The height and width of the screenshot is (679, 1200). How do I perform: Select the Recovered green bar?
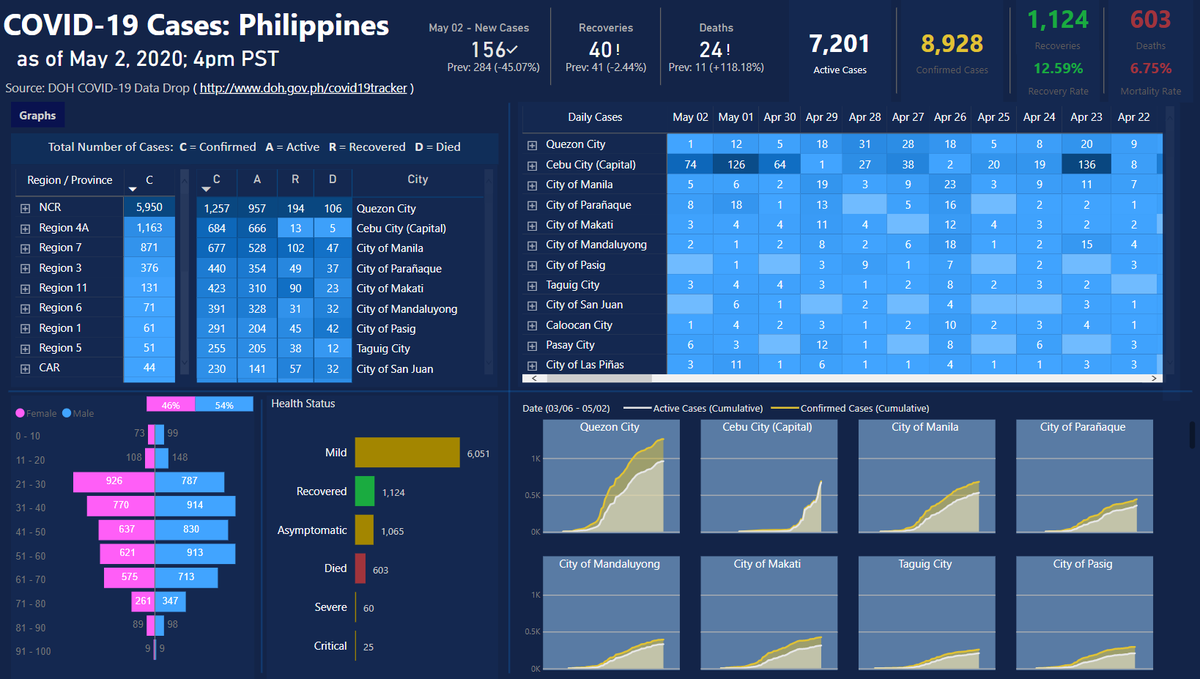pyautogui.click(x=364, y=492)
